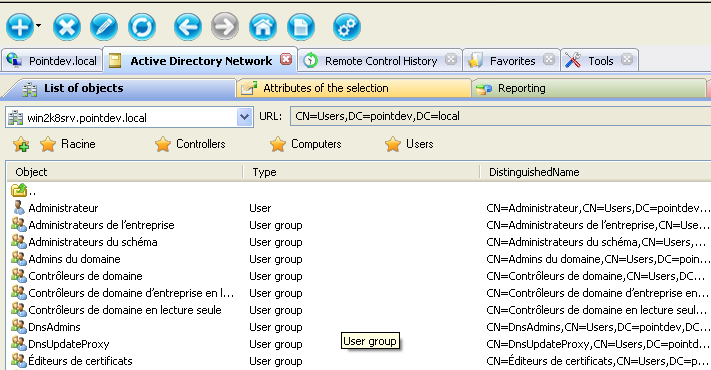Click the Type cell 'User' for Administrateur

pyautogui.click(x=260, y=208)
